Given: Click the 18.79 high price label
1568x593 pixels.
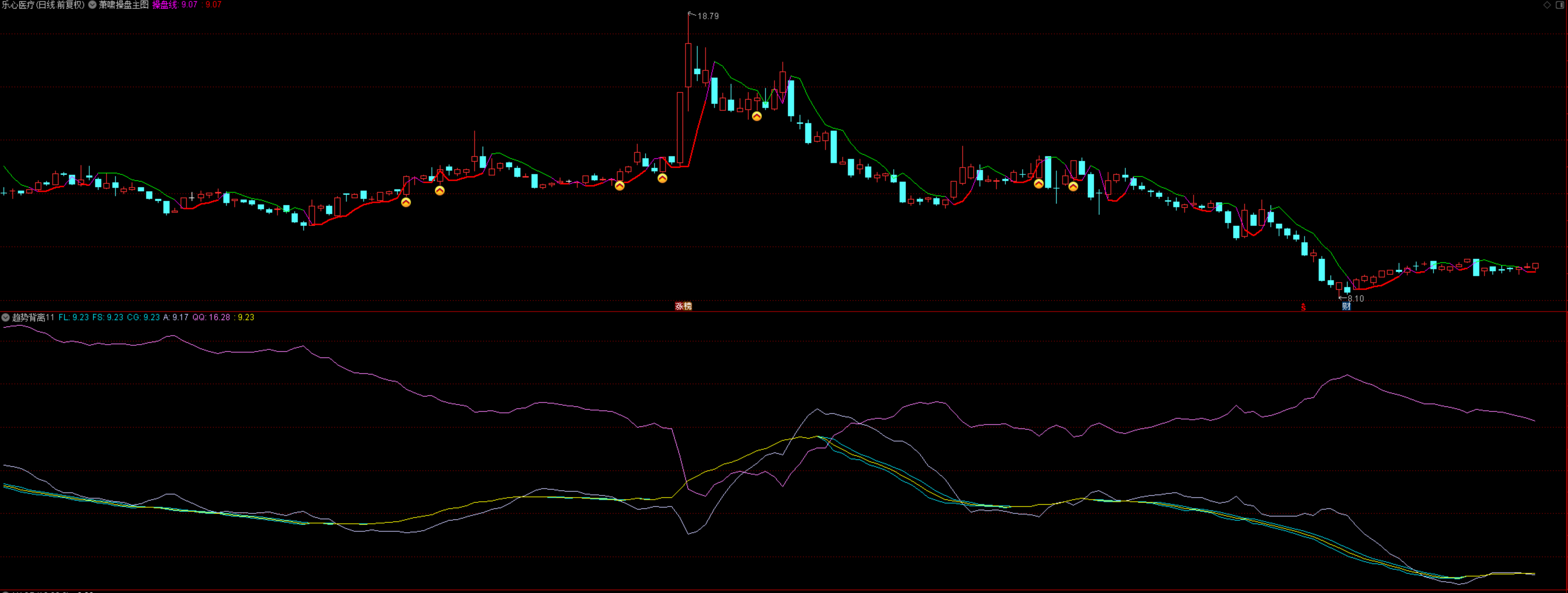Looking at the screenshot, I should [x=708, y=17].
